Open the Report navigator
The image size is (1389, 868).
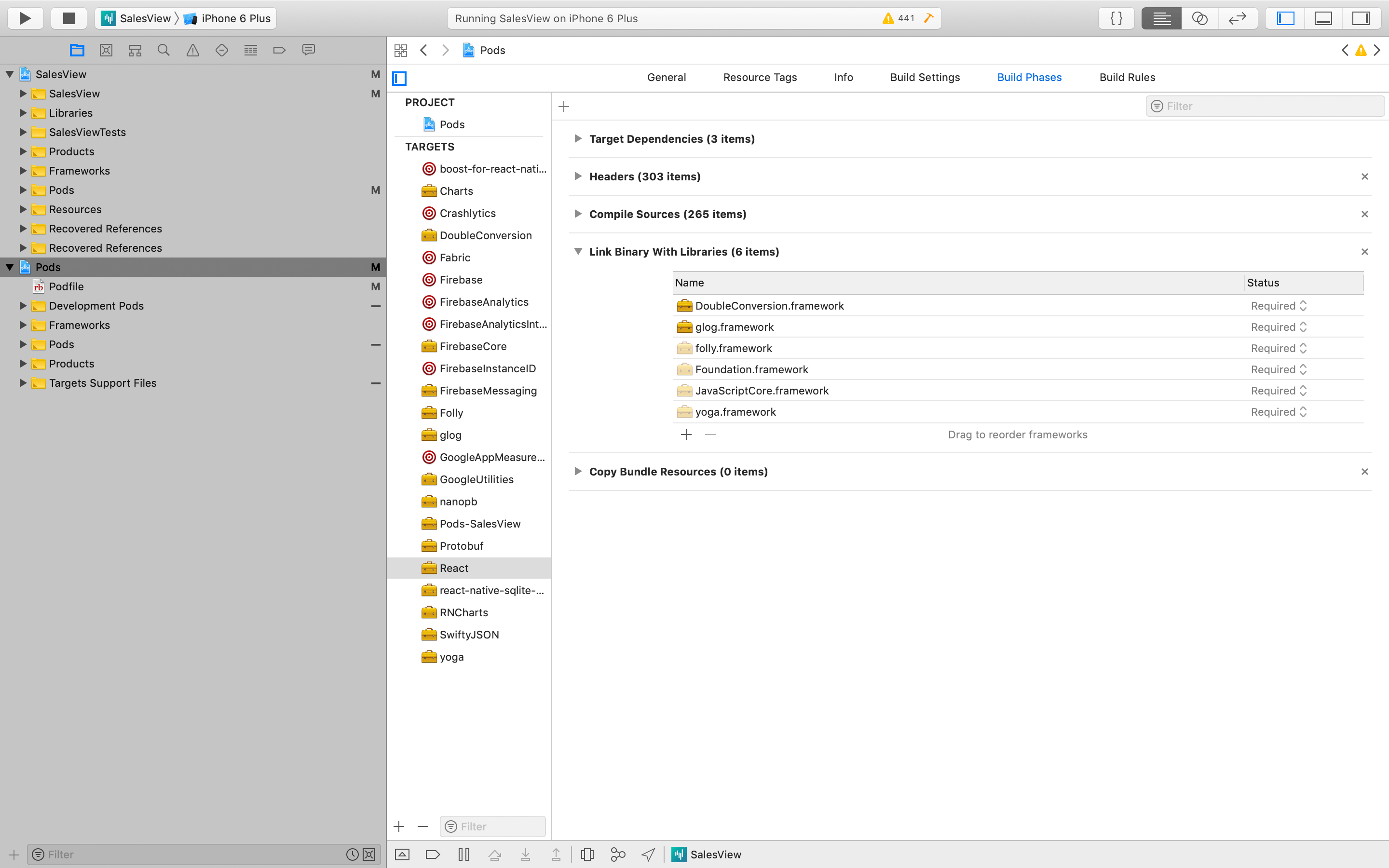(309, 50)
